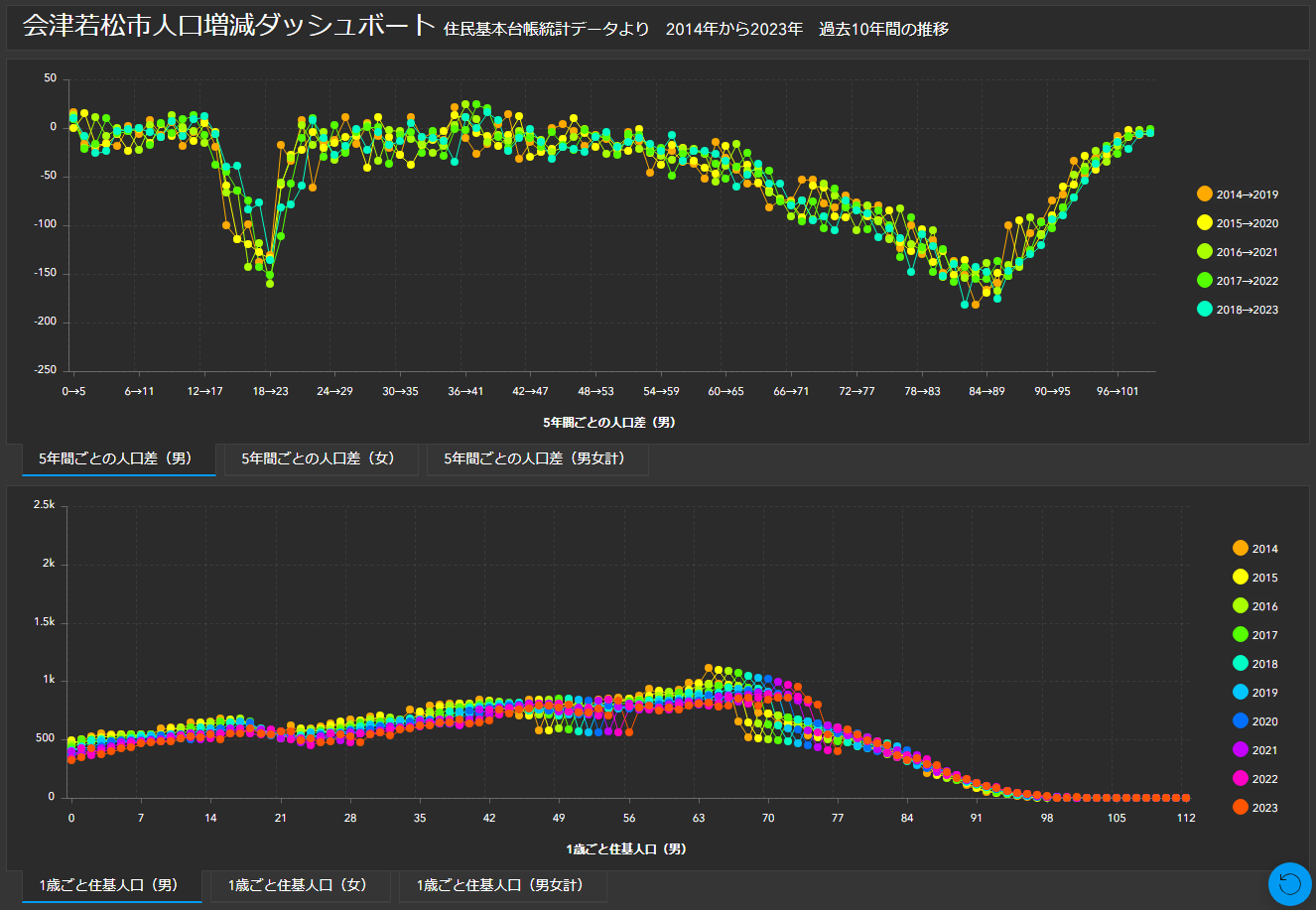
Task: Click the 54→59 x-axis label
Action: [x=661, y=391]
